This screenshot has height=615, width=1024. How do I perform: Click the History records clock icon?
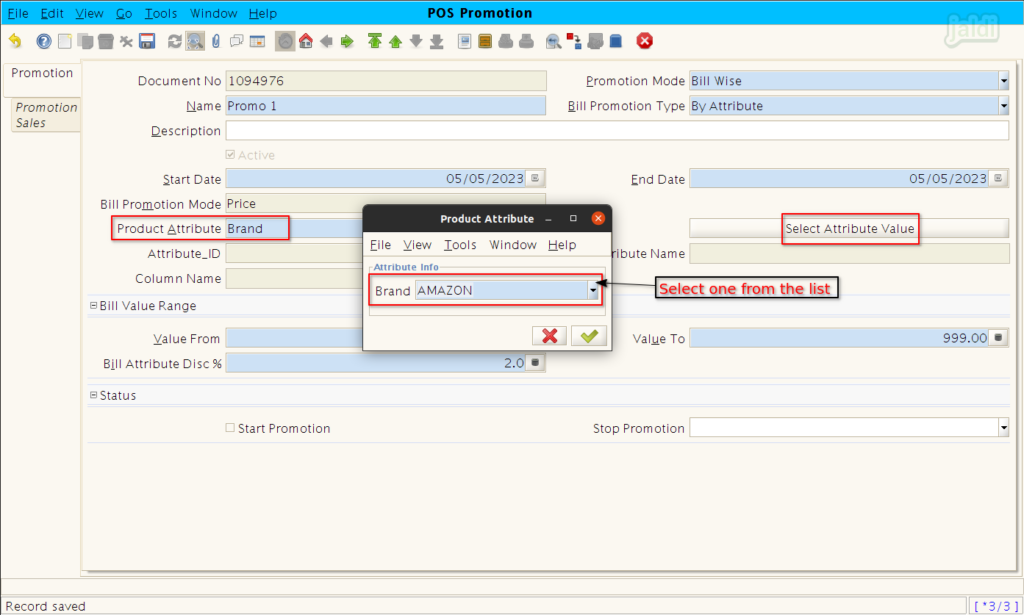285,41
